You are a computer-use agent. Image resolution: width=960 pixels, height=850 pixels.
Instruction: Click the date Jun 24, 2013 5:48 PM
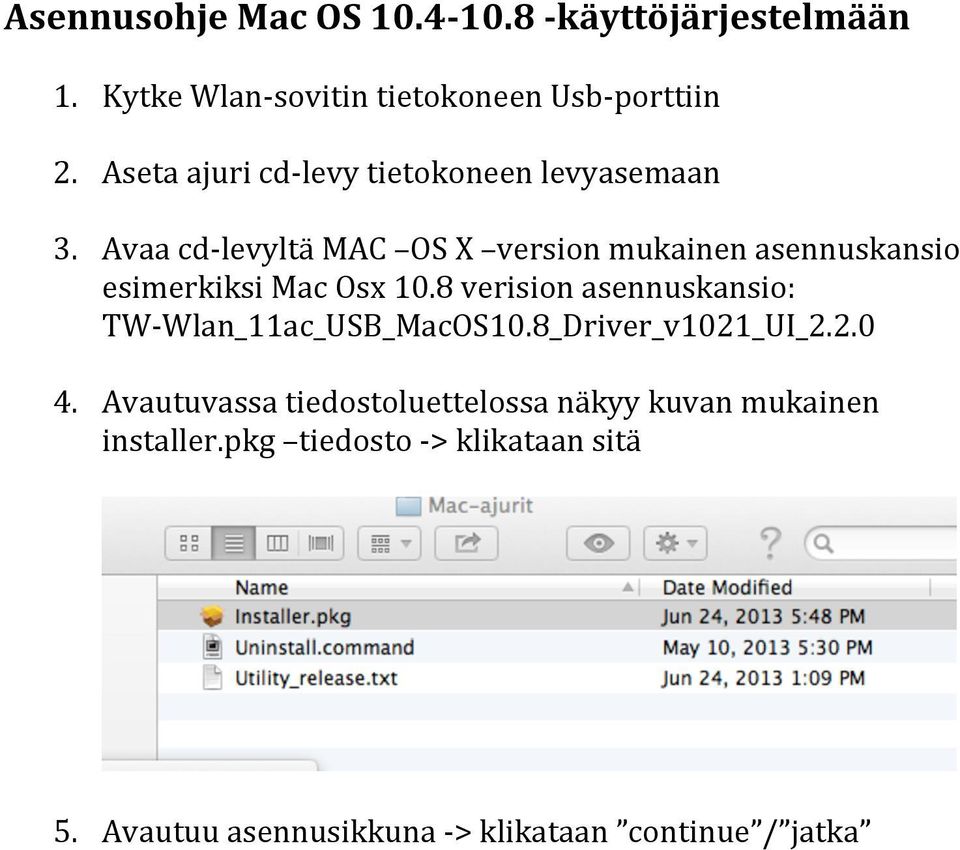[763, 616]
